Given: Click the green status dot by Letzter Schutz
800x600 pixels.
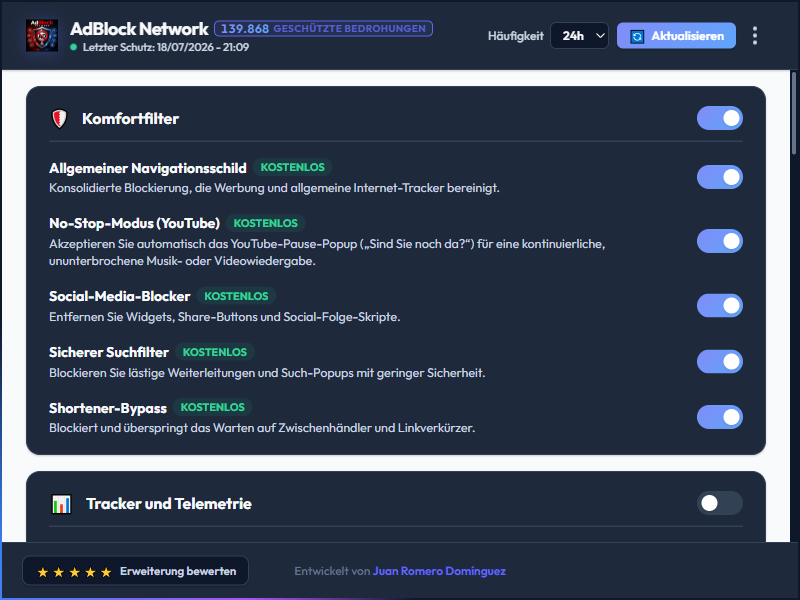Looking at the screenshot, I should click(x=73, y=47).
